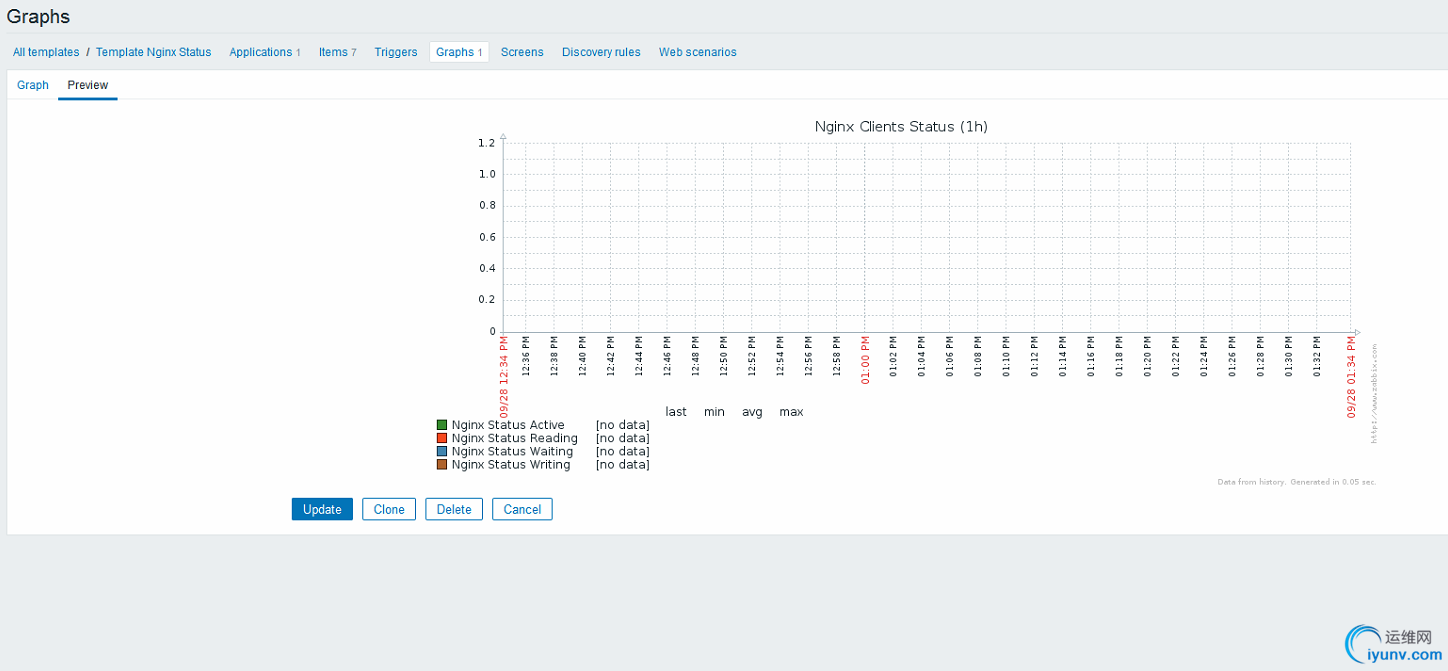Navigate to Triggers
The height and width of the screenshot is (671, 1448).
click(395, 52)
